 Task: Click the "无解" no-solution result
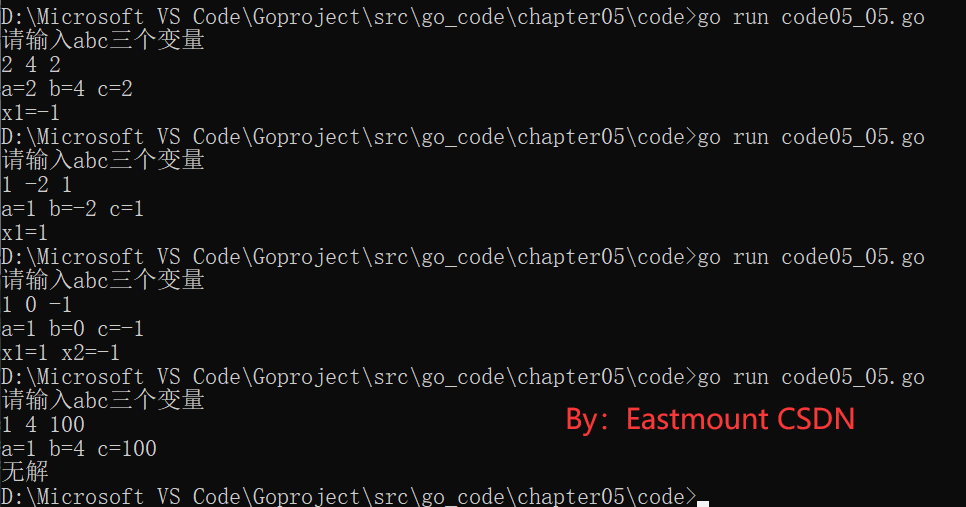tap(25, 473)
